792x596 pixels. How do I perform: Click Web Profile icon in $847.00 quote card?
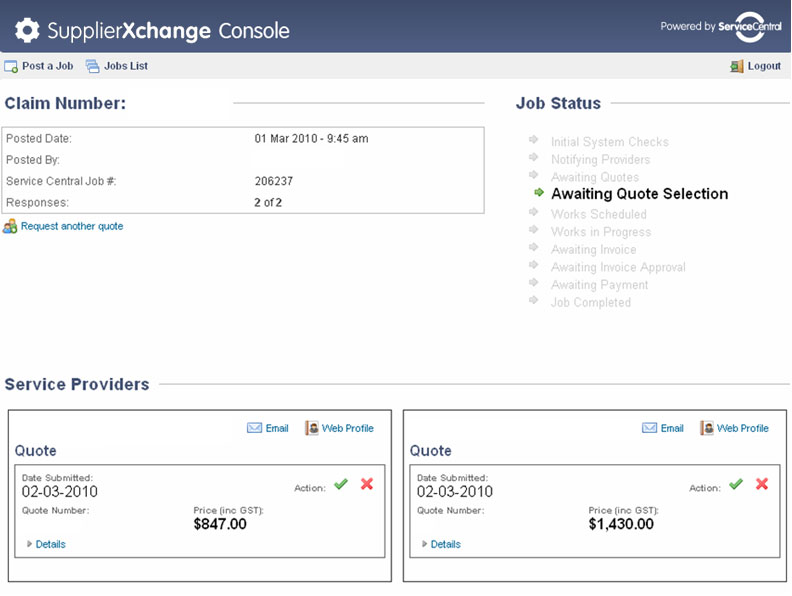312,428
